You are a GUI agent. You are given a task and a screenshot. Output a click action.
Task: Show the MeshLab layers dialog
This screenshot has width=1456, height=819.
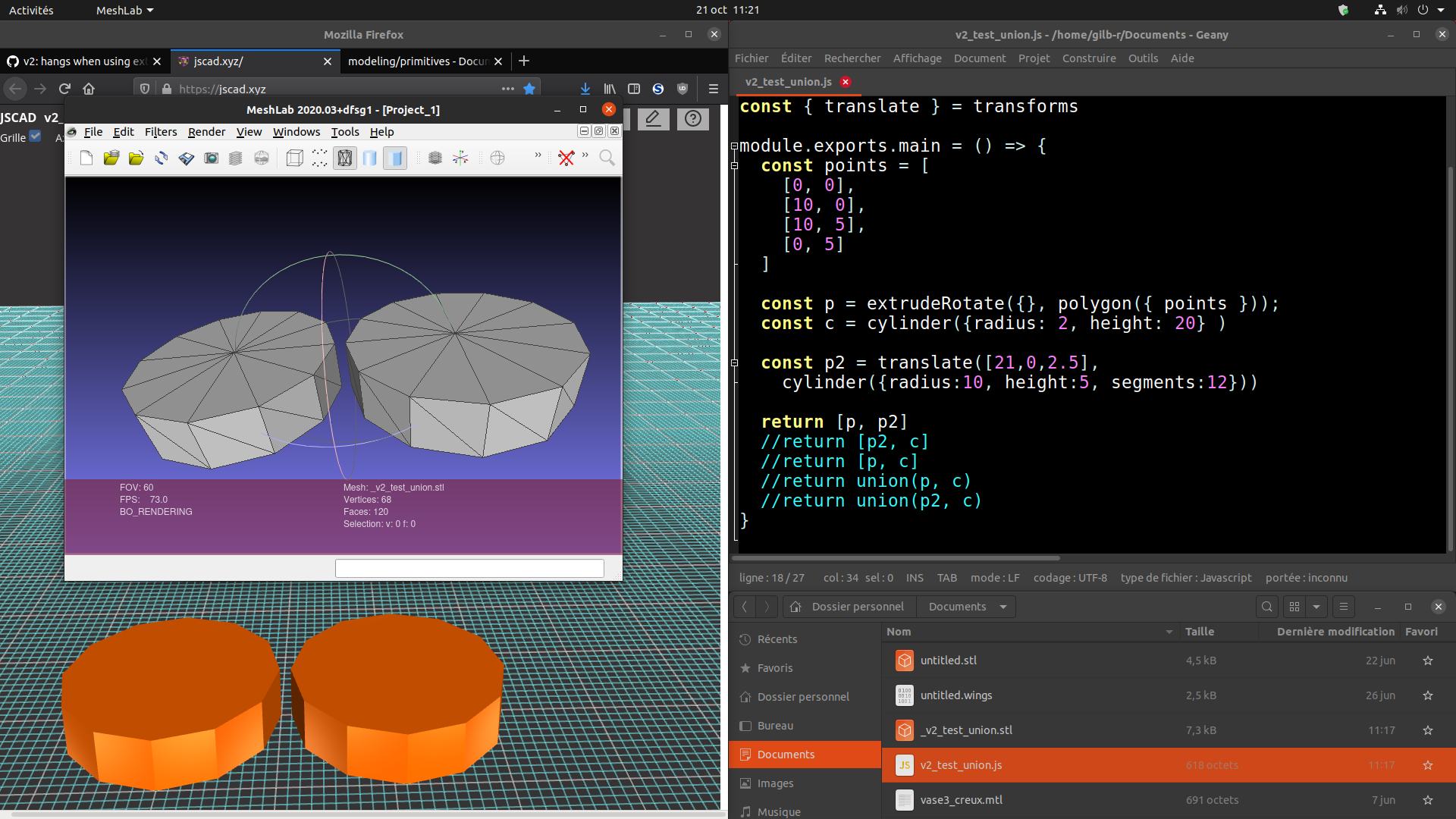click(236, 158)
